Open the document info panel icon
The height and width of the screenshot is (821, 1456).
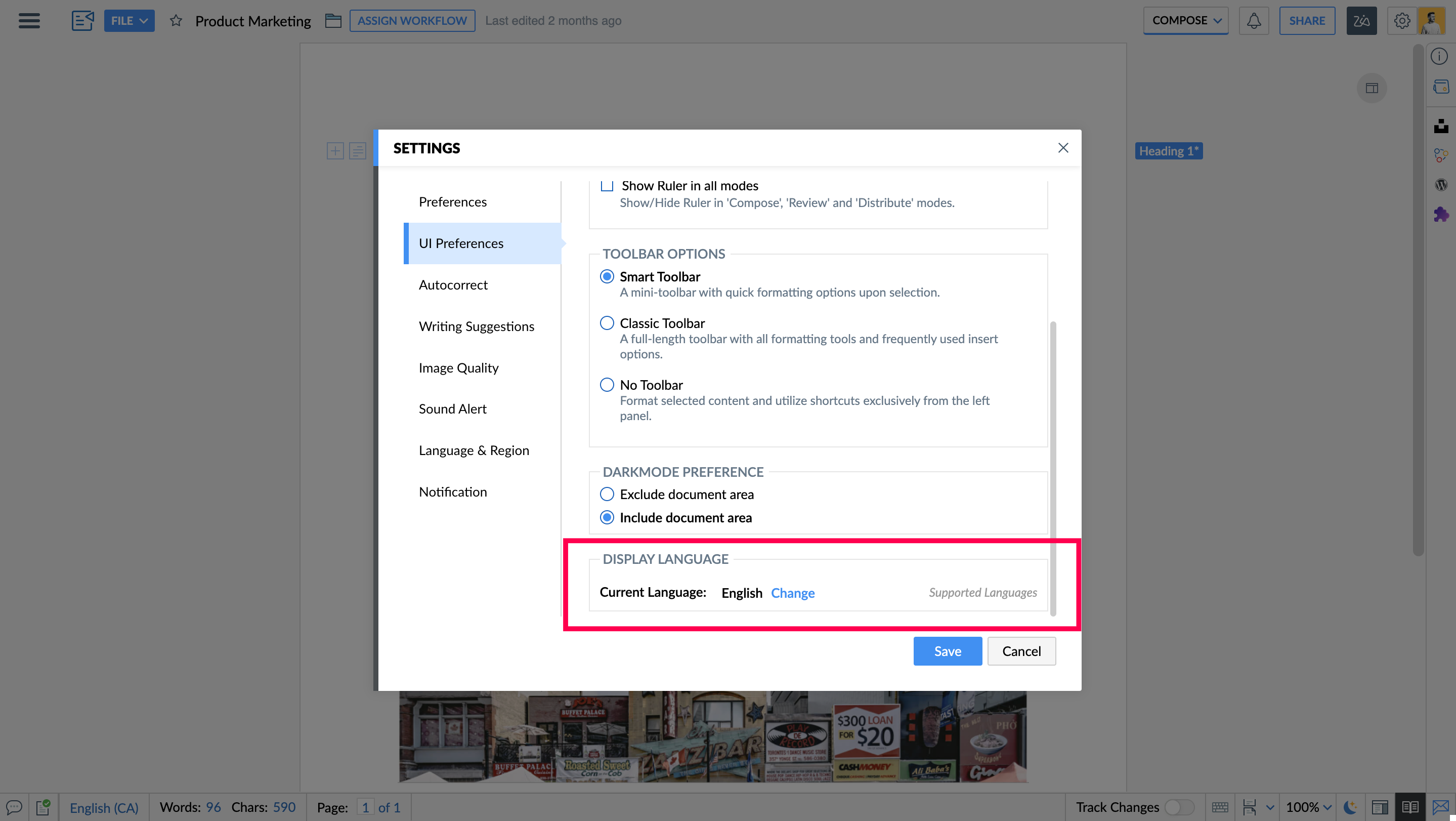(x=1439, y=57)
